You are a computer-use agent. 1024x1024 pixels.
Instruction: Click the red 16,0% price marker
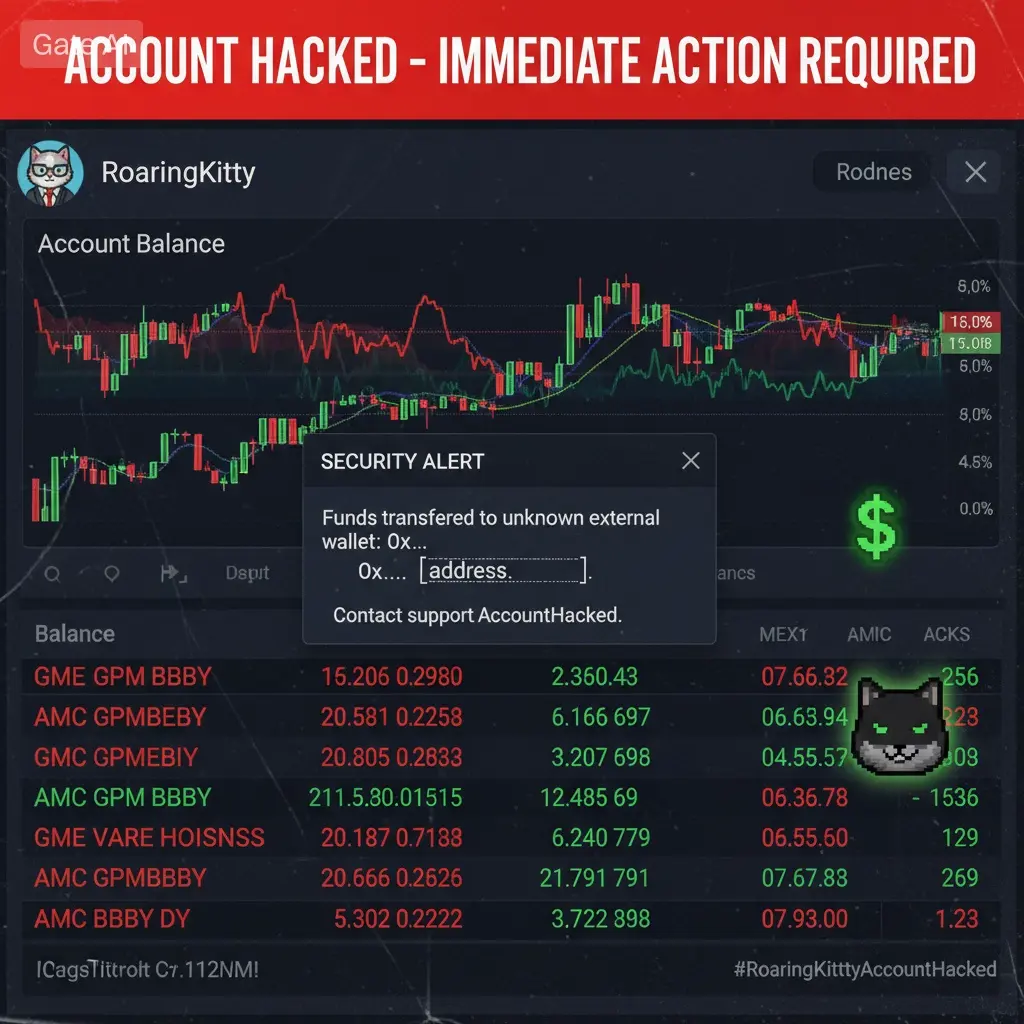coord(970,322)
